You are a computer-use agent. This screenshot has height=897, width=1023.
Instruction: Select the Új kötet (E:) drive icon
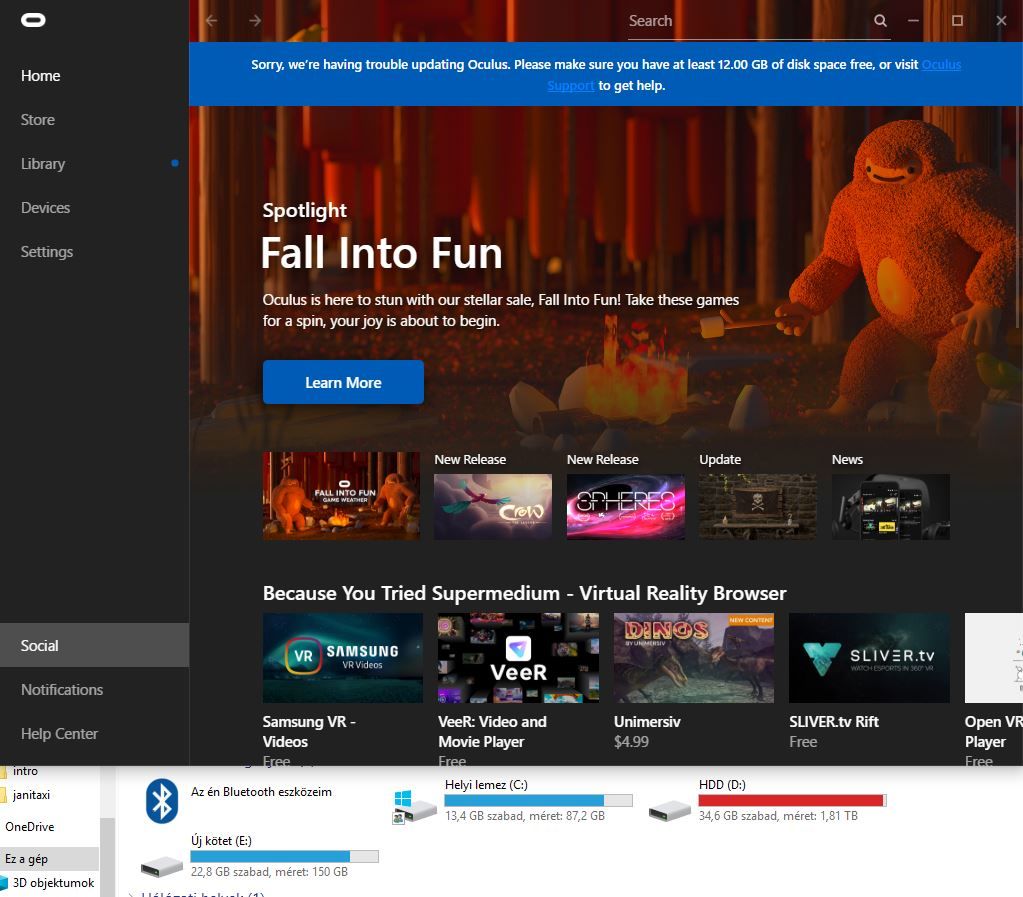[162, 866]
